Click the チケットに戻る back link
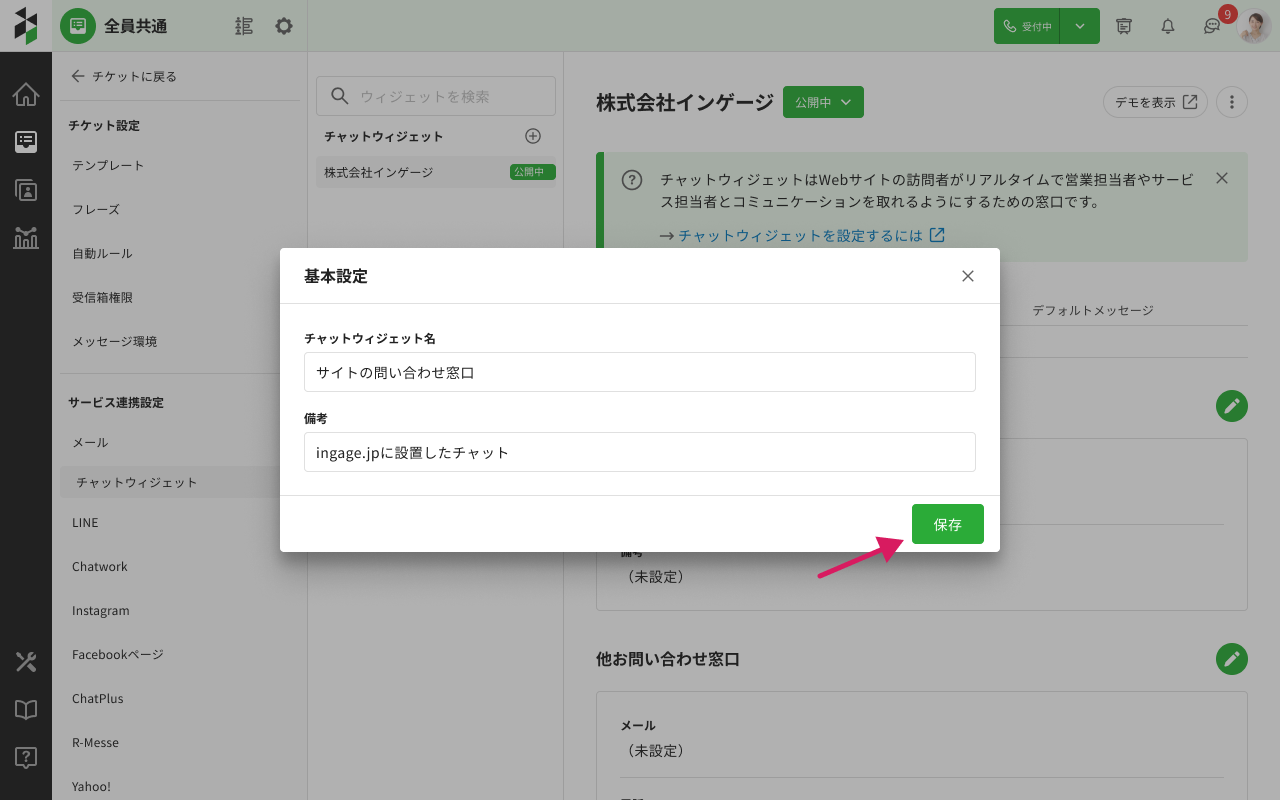 tap(124, 76)
